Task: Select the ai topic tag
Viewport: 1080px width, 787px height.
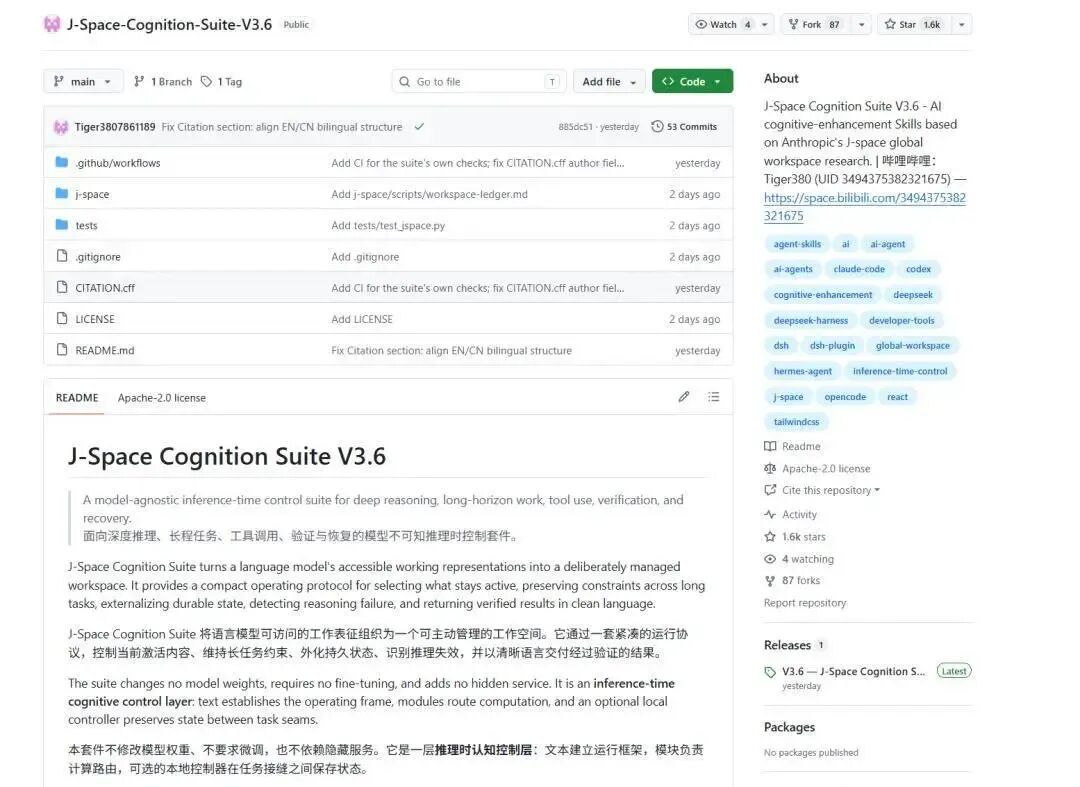Action: click(845, 244)
